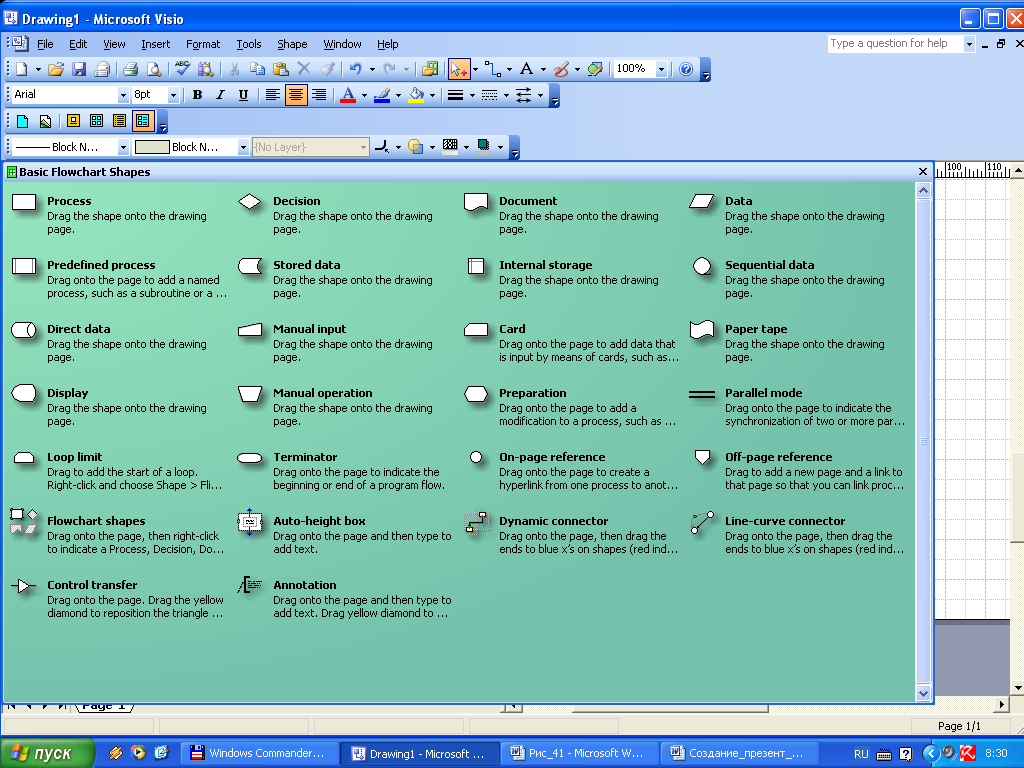Viewport: 1024px width, 768px height.
Task: Toggle Names Only stencil view
Action: tap(120, 121)
